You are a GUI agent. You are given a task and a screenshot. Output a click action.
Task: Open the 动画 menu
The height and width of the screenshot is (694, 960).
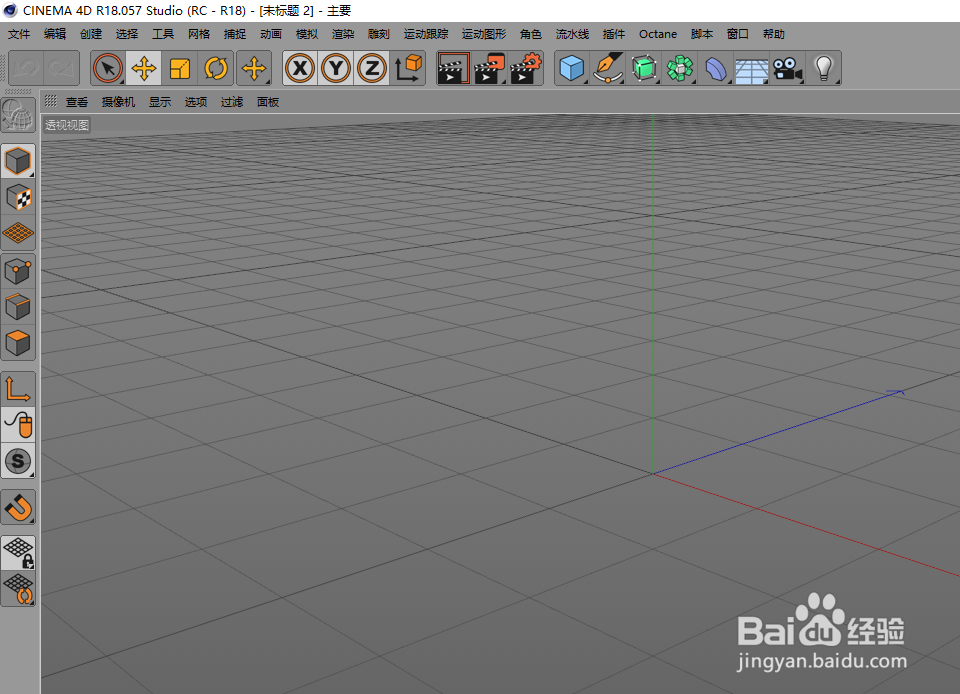point(271,34)
